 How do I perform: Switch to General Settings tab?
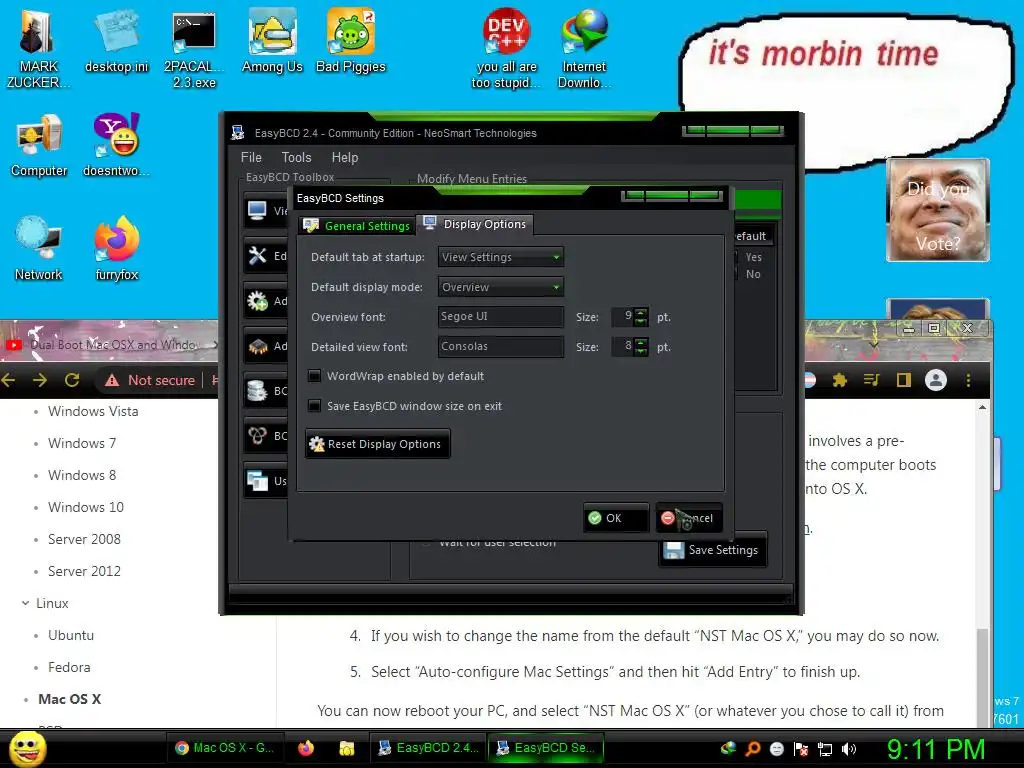point(358,226)
